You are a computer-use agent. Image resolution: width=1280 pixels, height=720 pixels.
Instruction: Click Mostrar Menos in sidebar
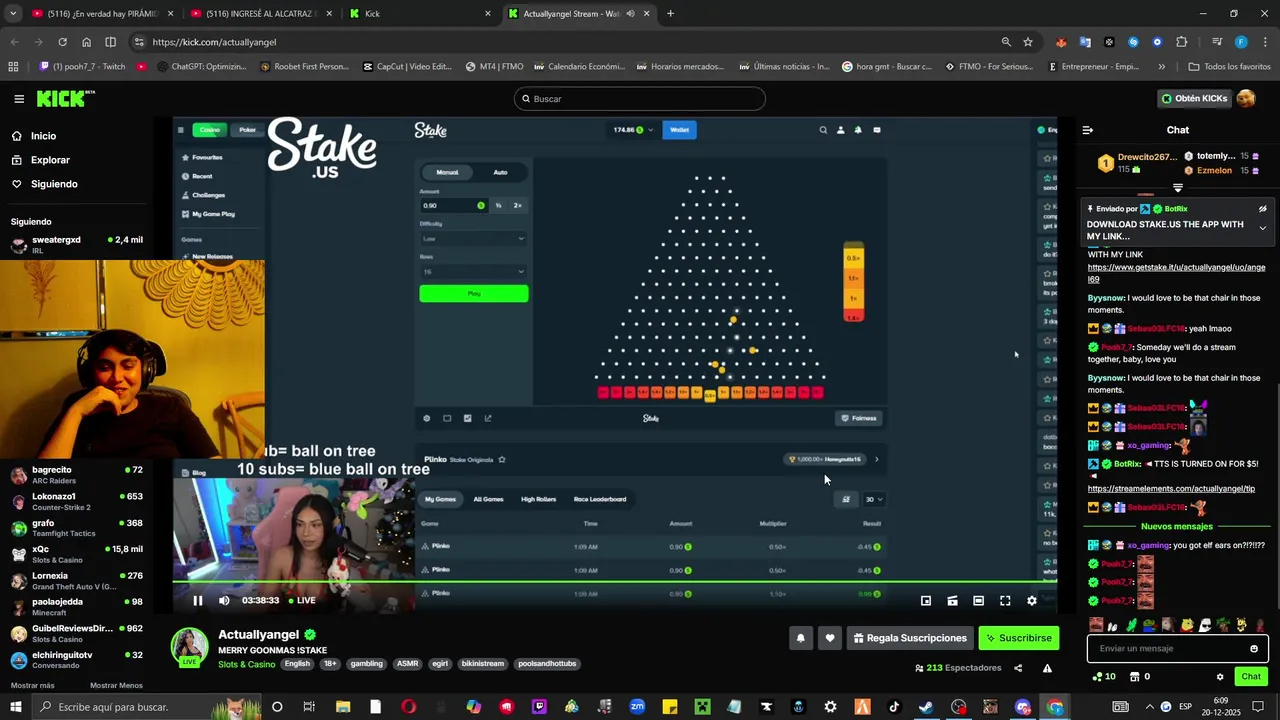[116, 686]
